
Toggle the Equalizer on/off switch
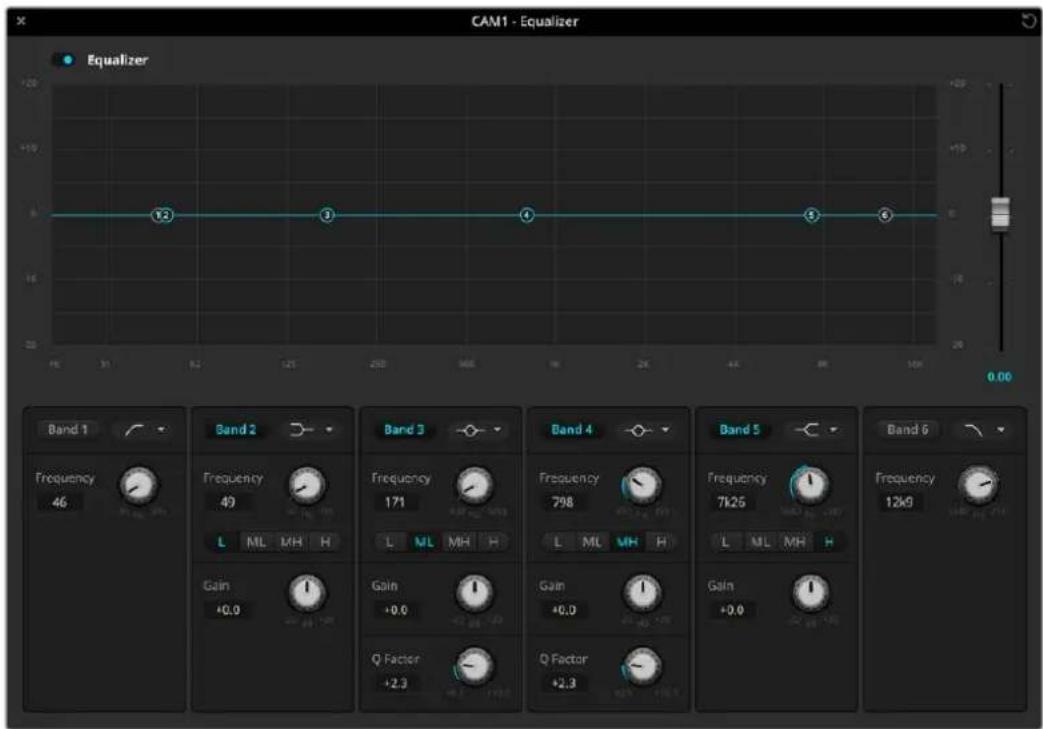(x=64, y=60)
